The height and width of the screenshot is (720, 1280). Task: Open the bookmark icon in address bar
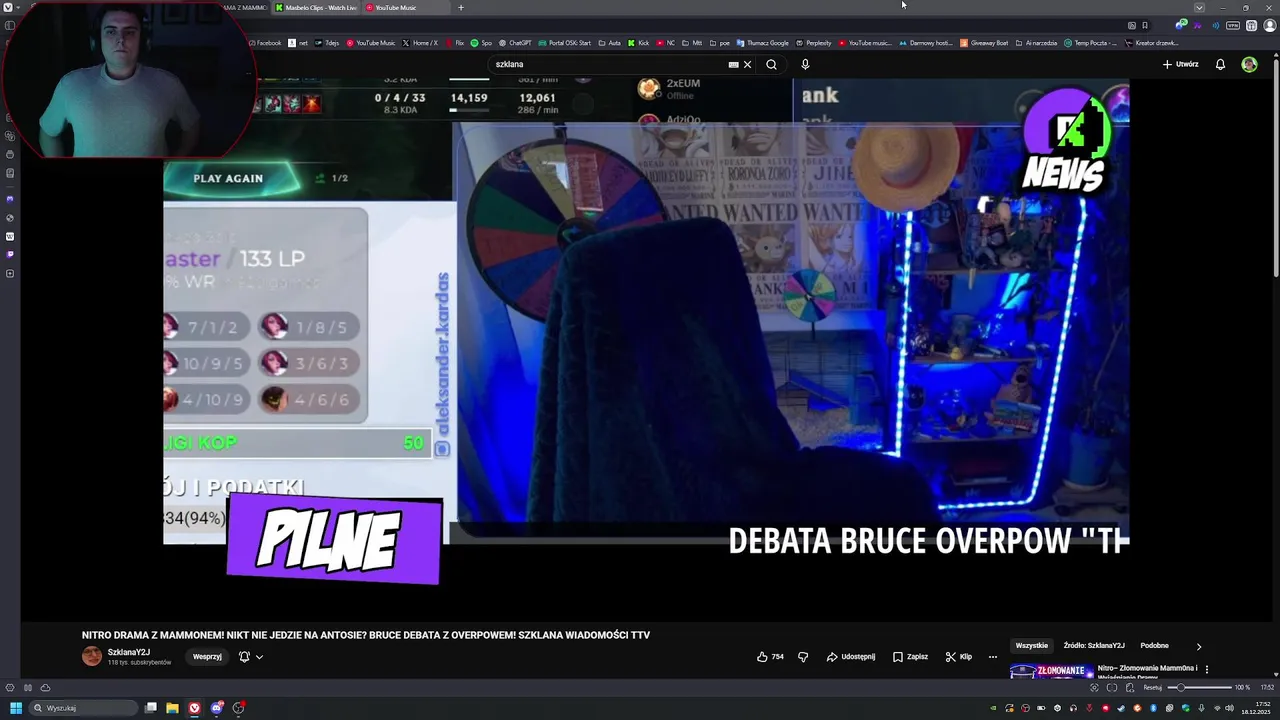click(x=1145, y=25)
